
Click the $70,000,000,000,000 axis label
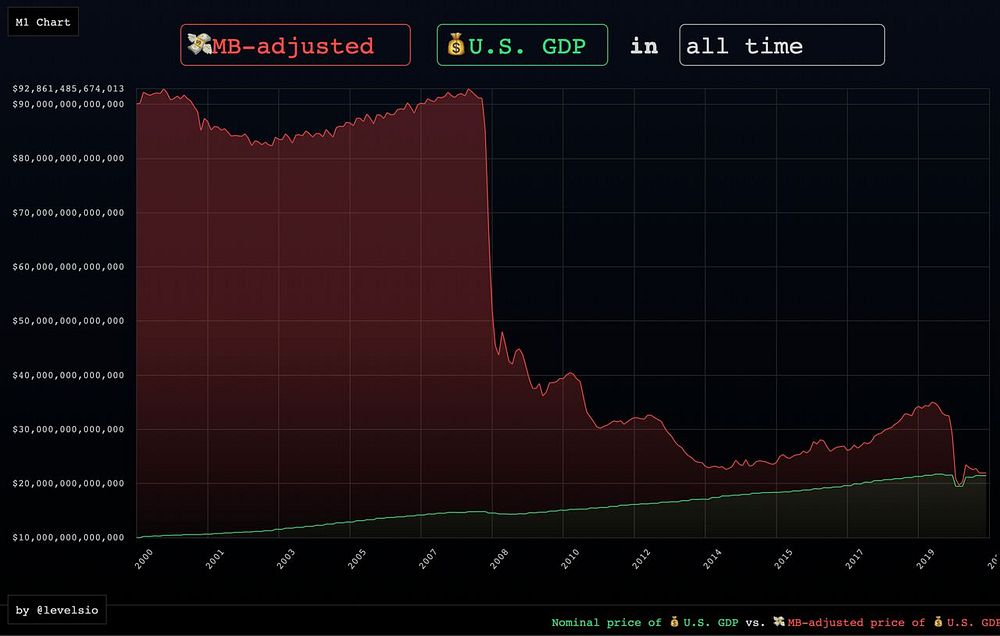click(68, 212)
